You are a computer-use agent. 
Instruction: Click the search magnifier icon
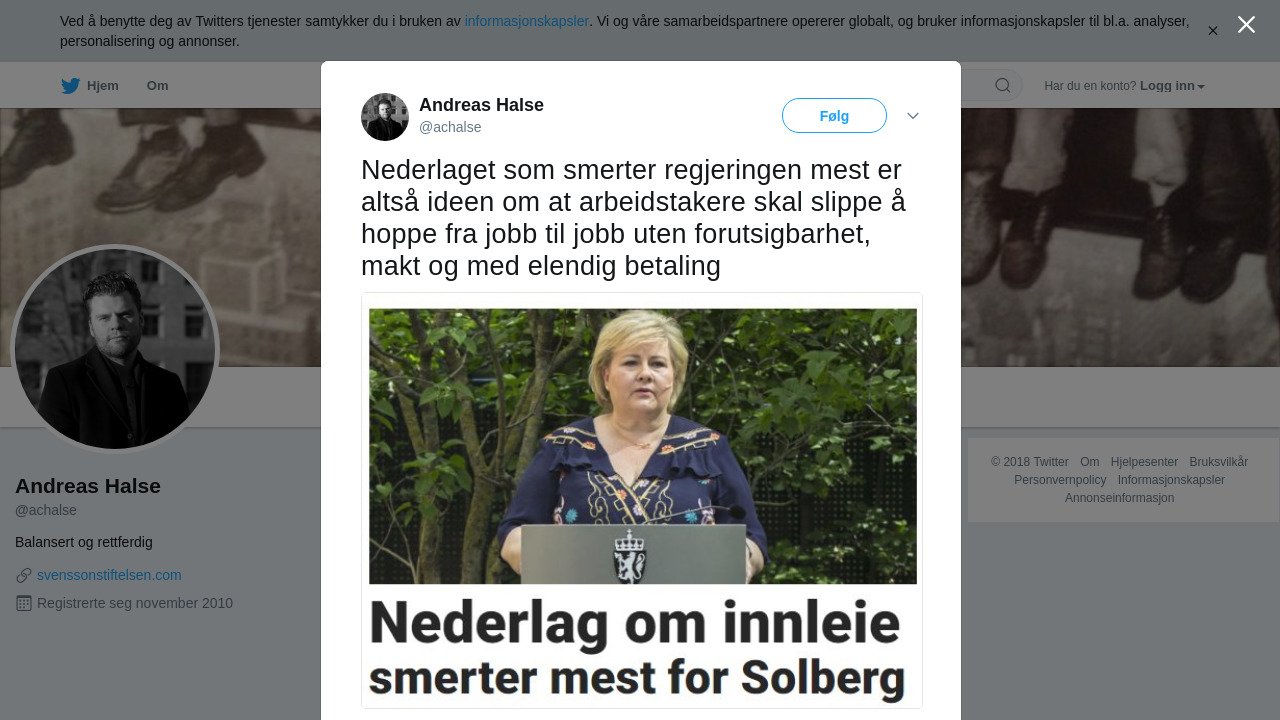click(x=1003, y=85)
